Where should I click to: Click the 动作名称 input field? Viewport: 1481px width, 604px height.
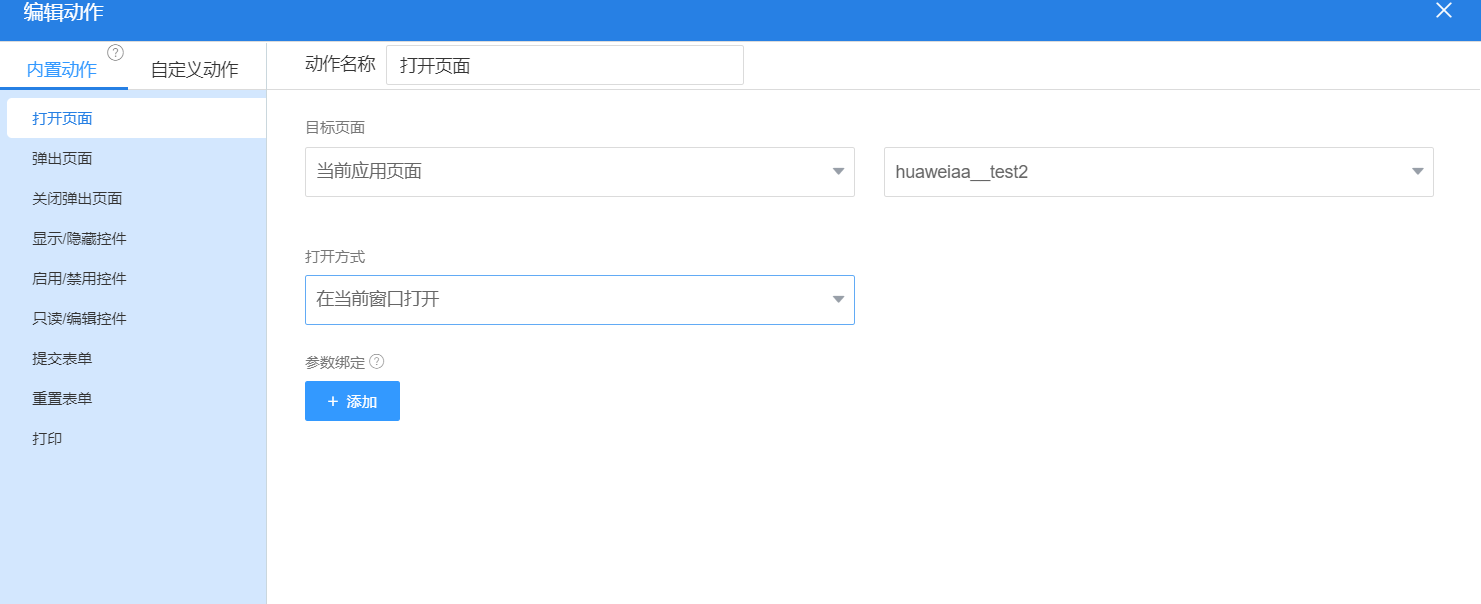[x=564, y=66]
